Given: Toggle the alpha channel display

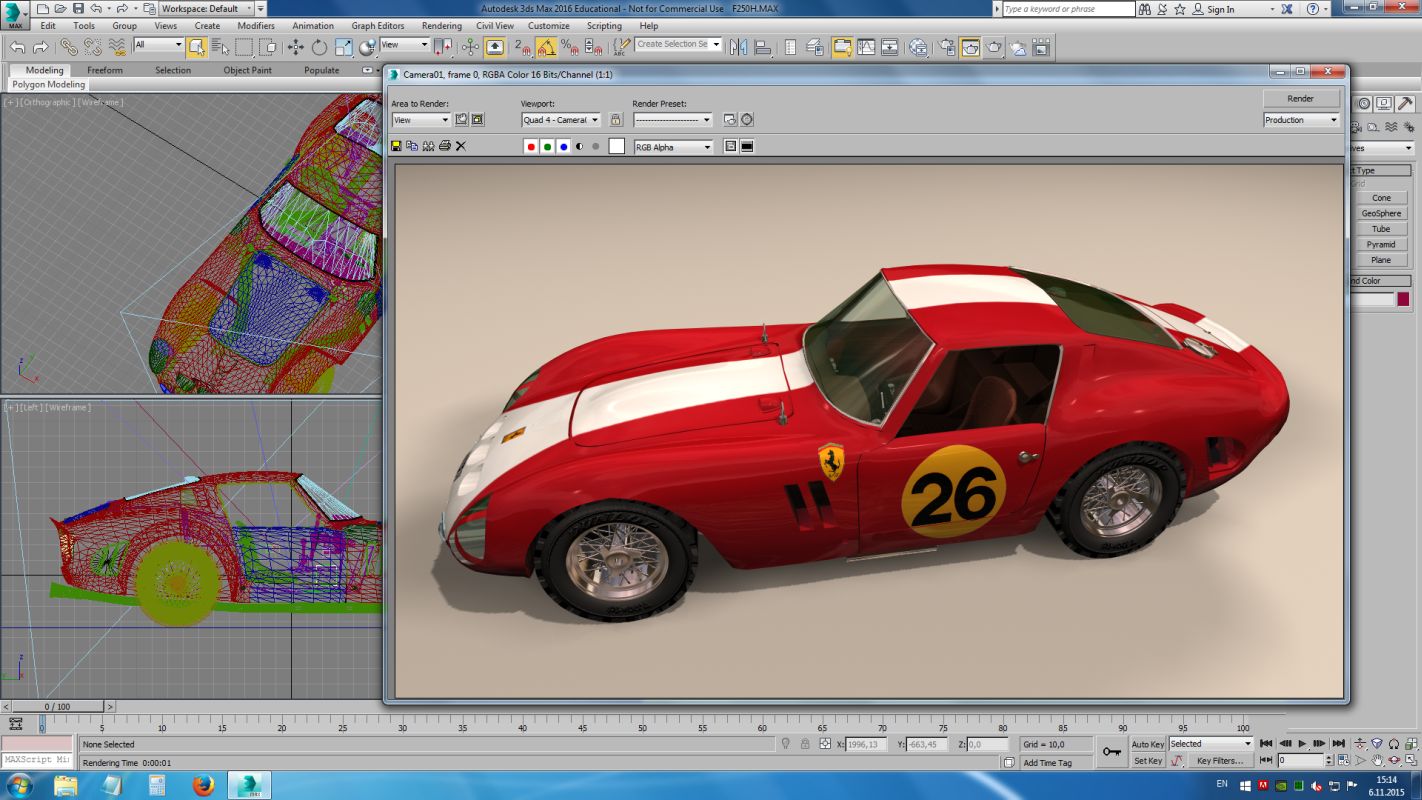Looking at the screenshot, I should pyautogui.click(x=579, y=146).
